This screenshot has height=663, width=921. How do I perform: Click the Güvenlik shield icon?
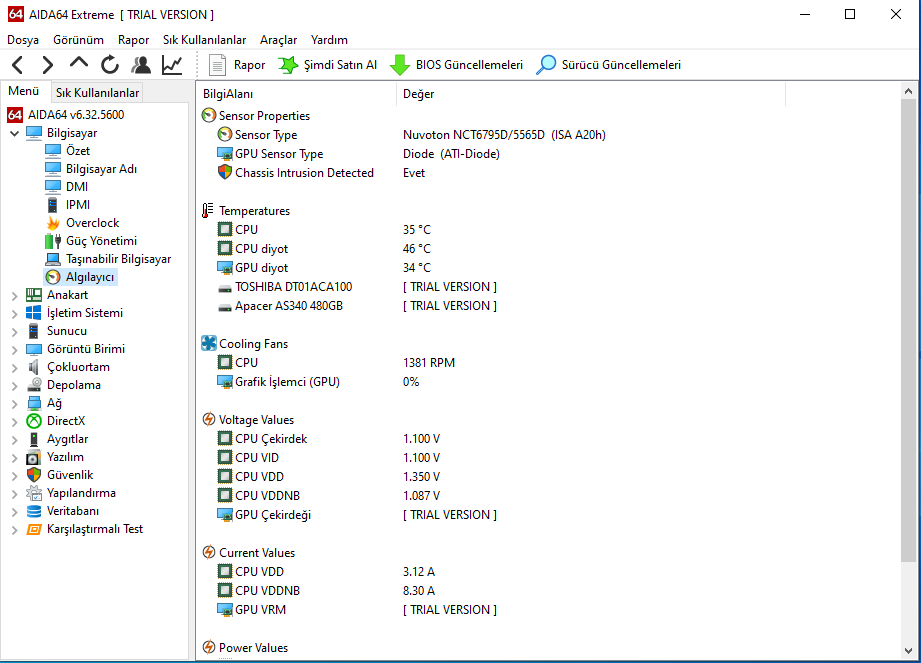(34, 475)
